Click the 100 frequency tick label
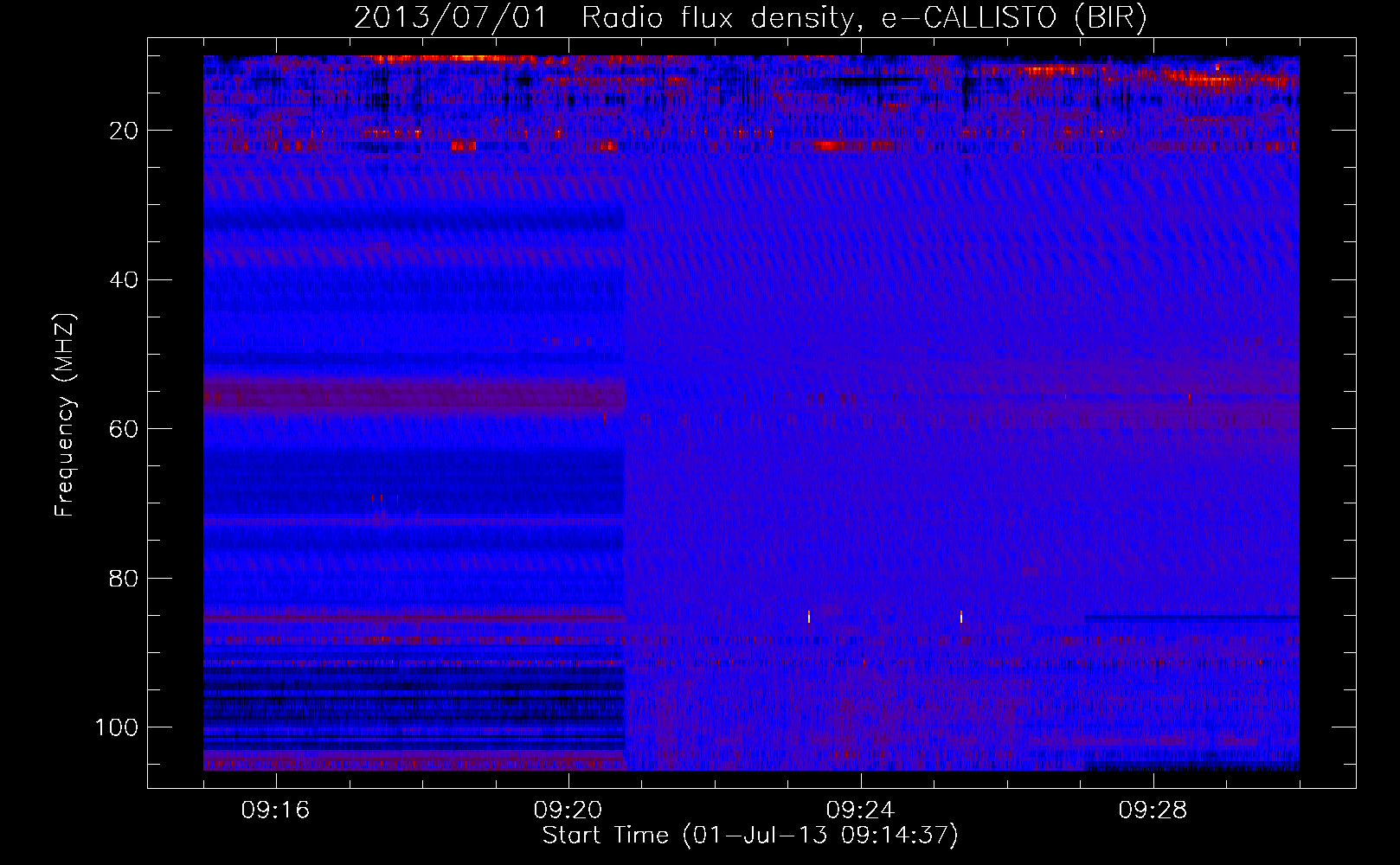This screenshot has width=1400, height=865. (117, 727)
